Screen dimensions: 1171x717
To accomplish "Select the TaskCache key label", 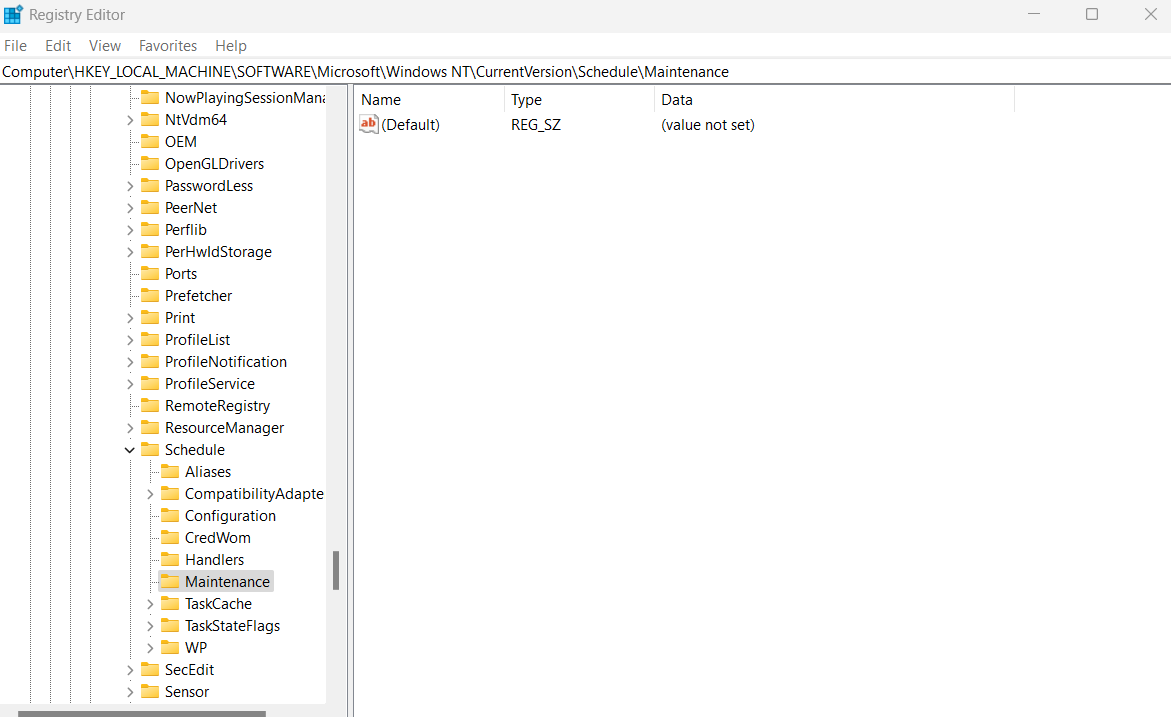I will point(218,603).
